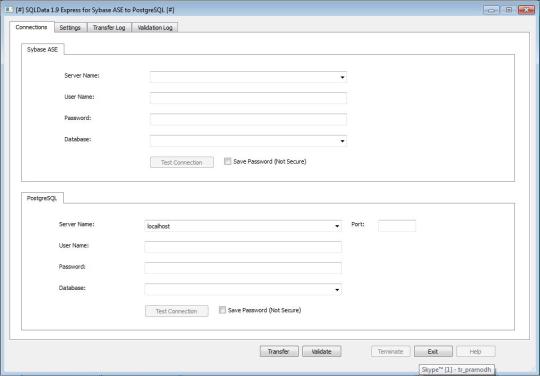The width and height of the screenshot is (540, 376).
Task: Click the Sybase ASE User Name field
Action: pyautogui.click(x=248, y=98)
